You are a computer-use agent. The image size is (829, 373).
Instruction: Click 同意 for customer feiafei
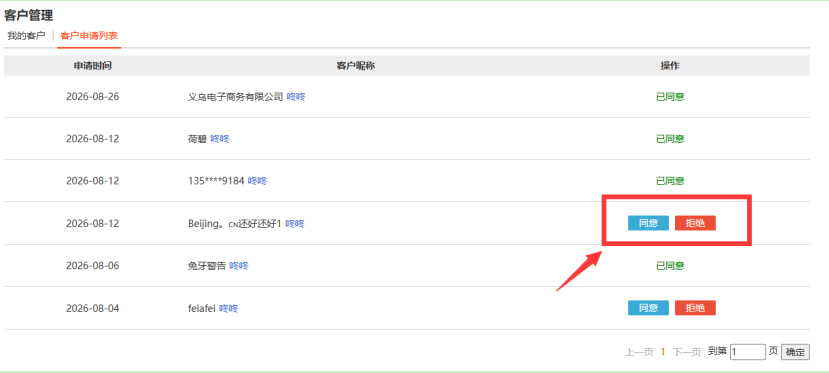tap(648, 308)
